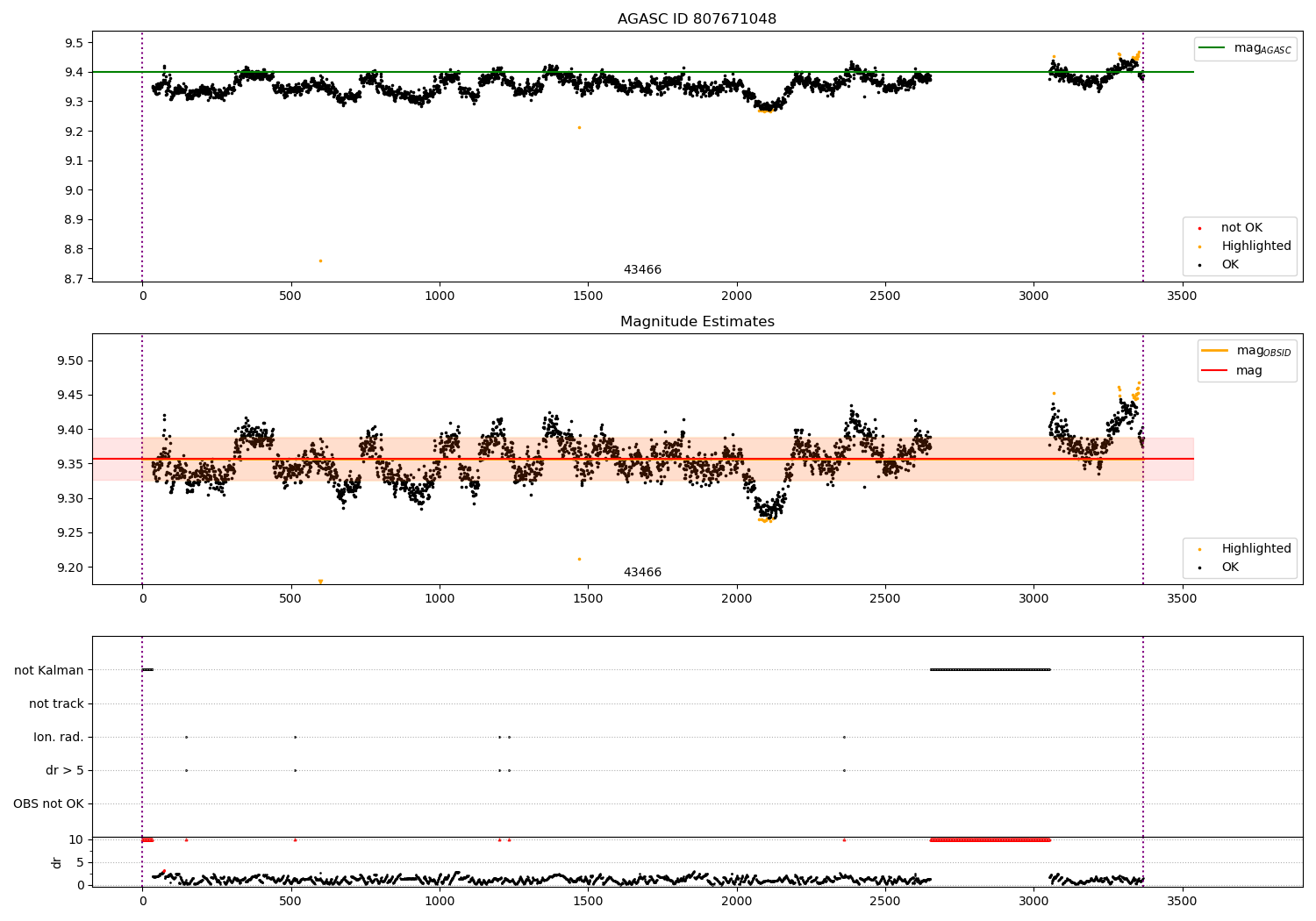Click the 'OBS not OK' axis label
Image resolution: width=1316 pixels, height=921 pixels.
(x=49, y=803)
